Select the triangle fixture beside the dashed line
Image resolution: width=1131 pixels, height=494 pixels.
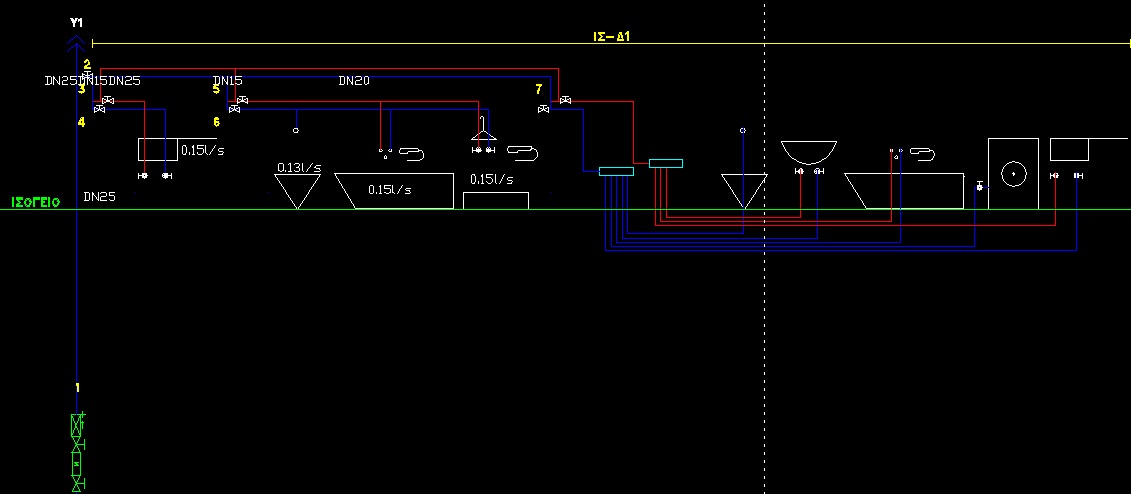[744, 190]
